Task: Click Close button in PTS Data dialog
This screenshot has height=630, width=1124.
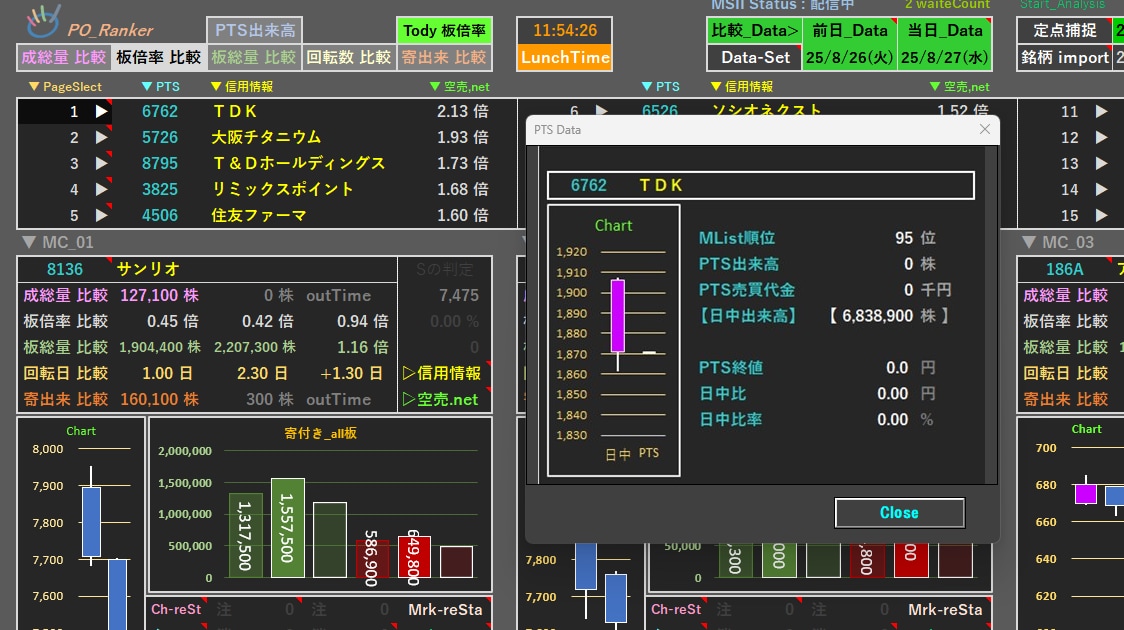Action: click(x=900, y=512)
